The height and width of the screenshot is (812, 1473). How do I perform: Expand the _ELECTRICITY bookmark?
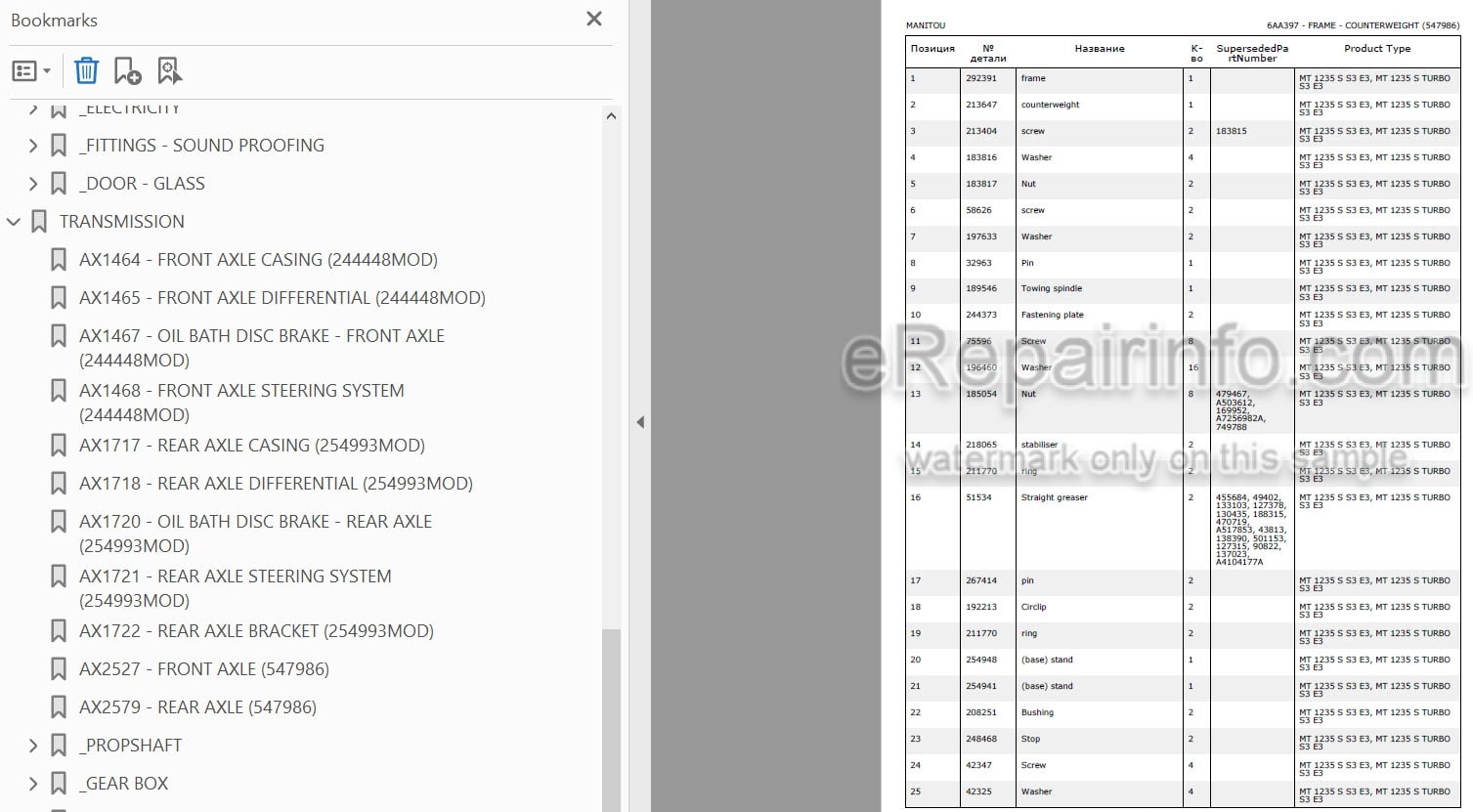(33, 108)
